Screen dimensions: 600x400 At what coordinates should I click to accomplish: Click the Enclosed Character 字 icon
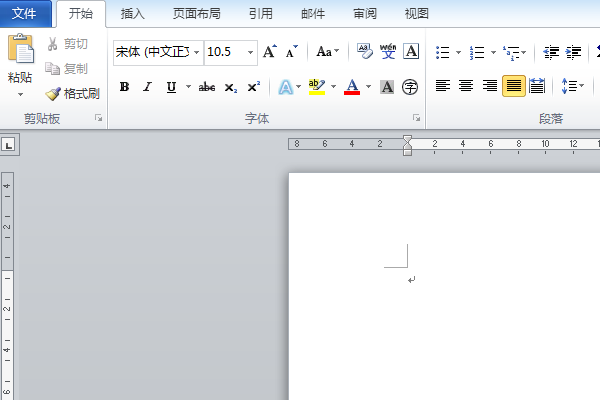point(410,87)
